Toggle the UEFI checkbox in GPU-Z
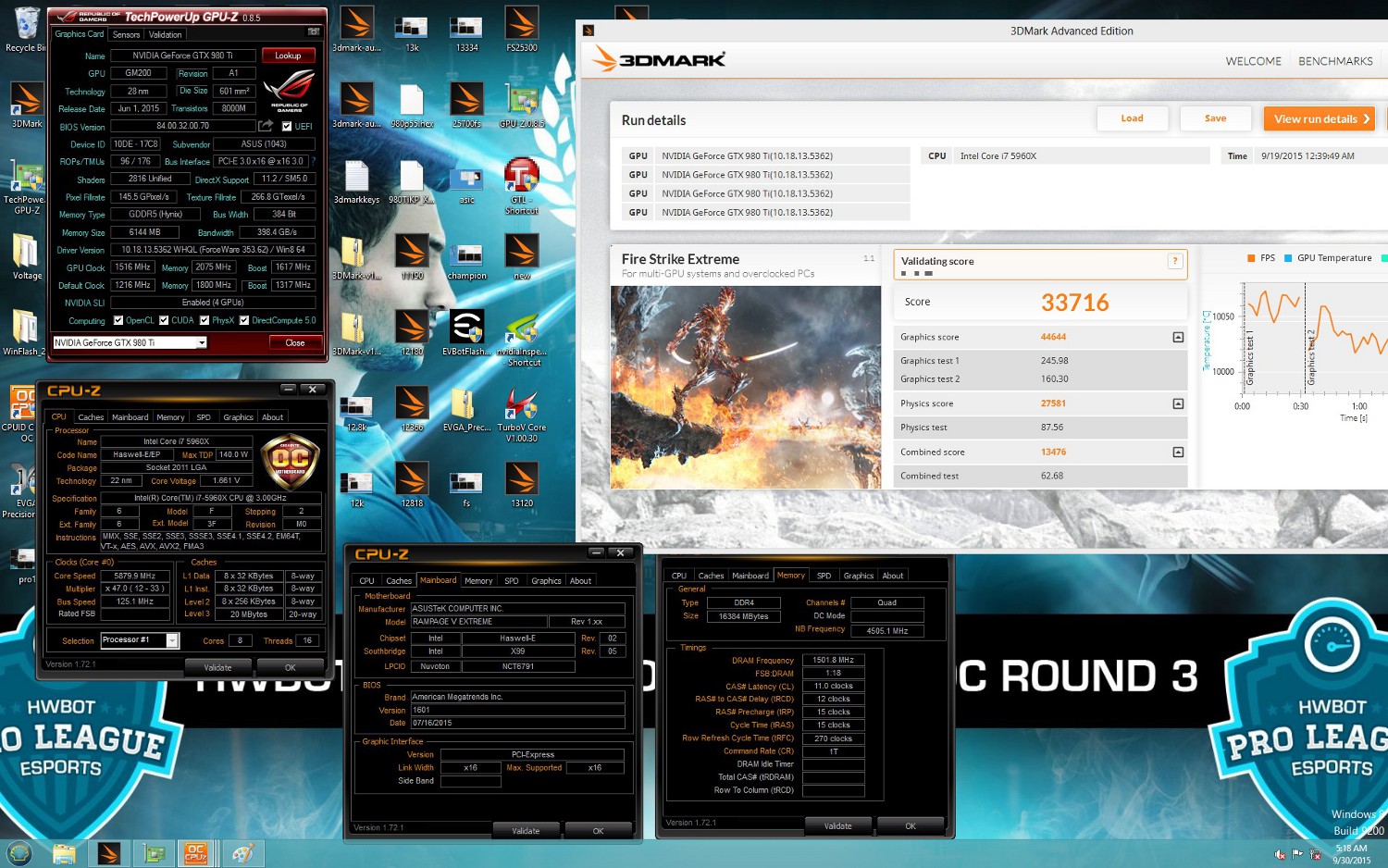This screenshot has height=868, width=1388. point(287,126)
